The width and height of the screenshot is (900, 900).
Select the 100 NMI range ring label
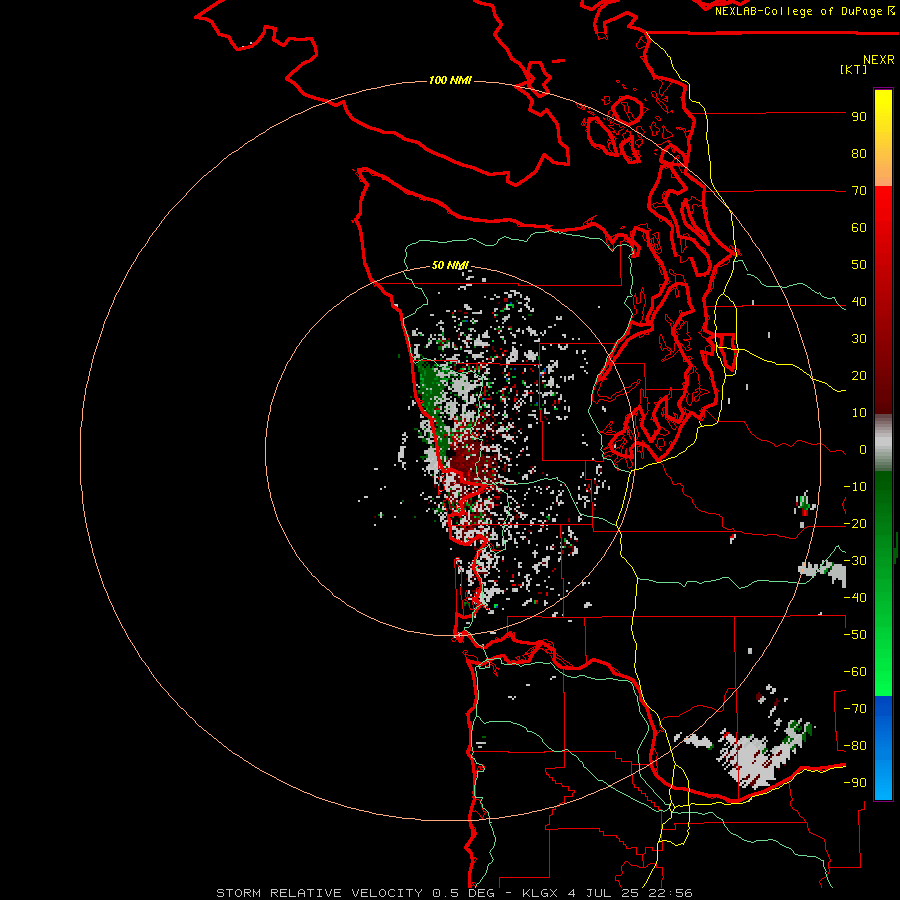coord(450,80)
